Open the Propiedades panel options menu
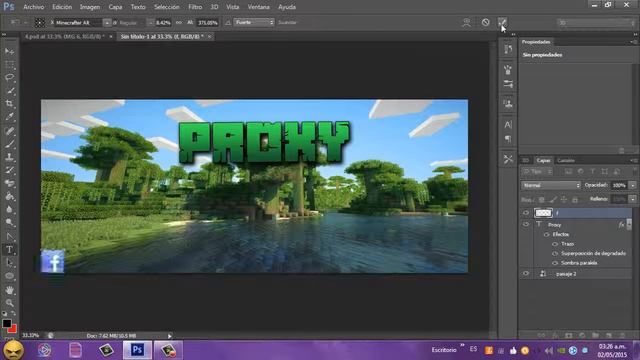 pyautogui.click(x=633, y=42)
